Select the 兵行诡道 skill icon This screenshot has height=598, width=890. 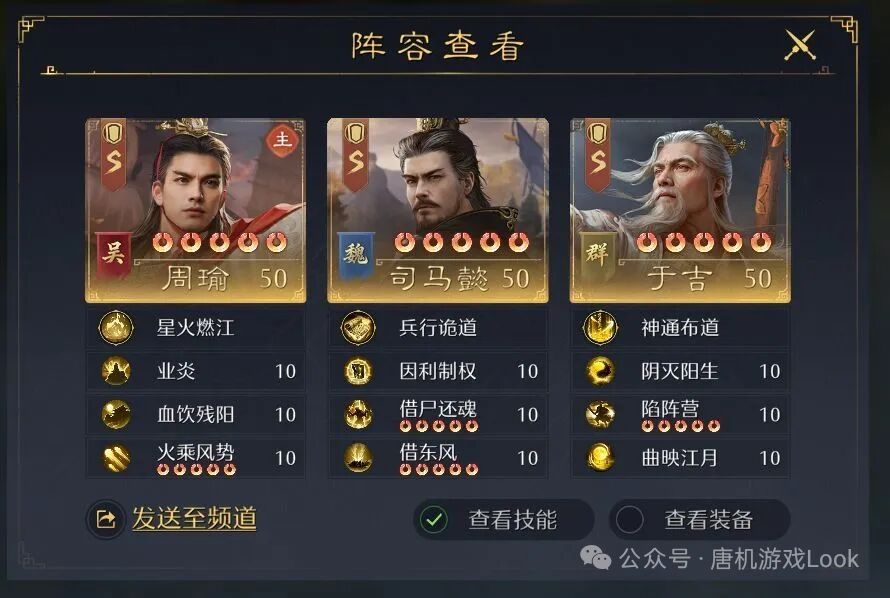358,327
